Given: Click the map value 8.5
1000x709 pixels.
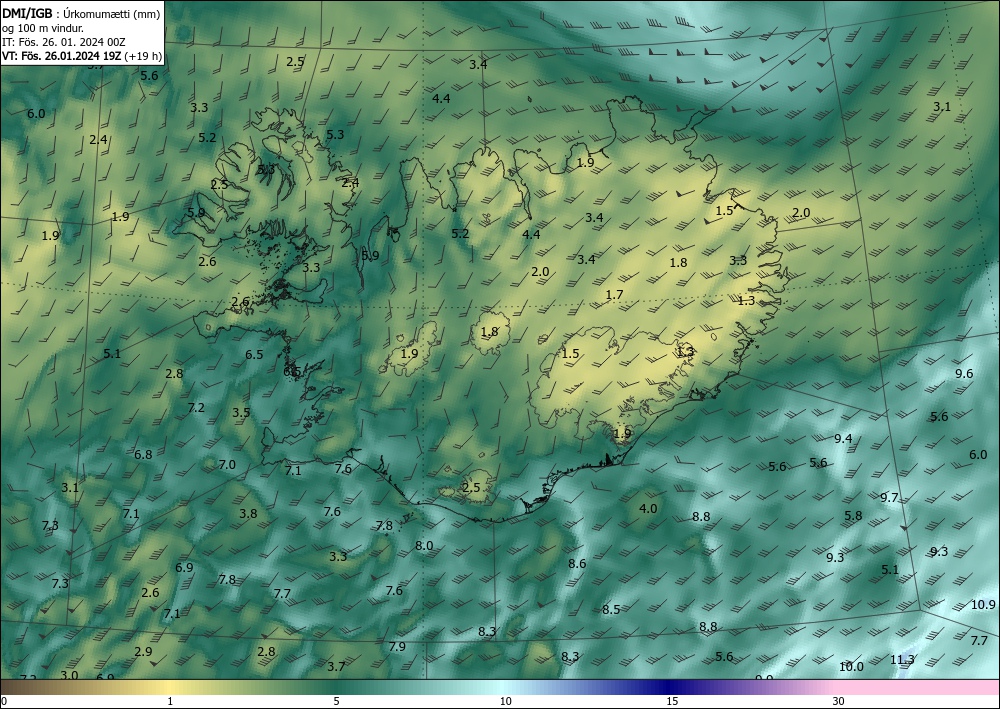Looking at the screenshot, I should (611, 610).
